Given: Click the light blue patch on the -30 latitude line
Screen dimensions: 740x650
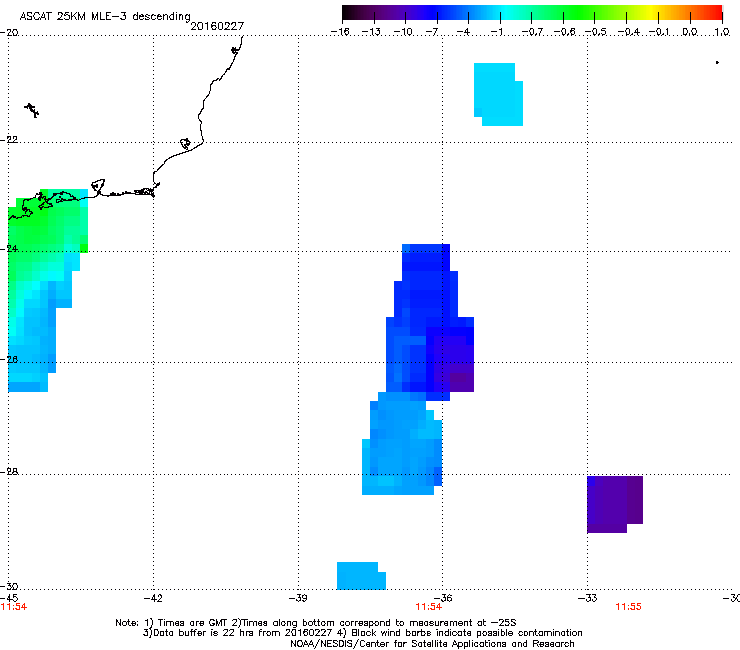Looking at the screenshot, I should pos(361,576).
